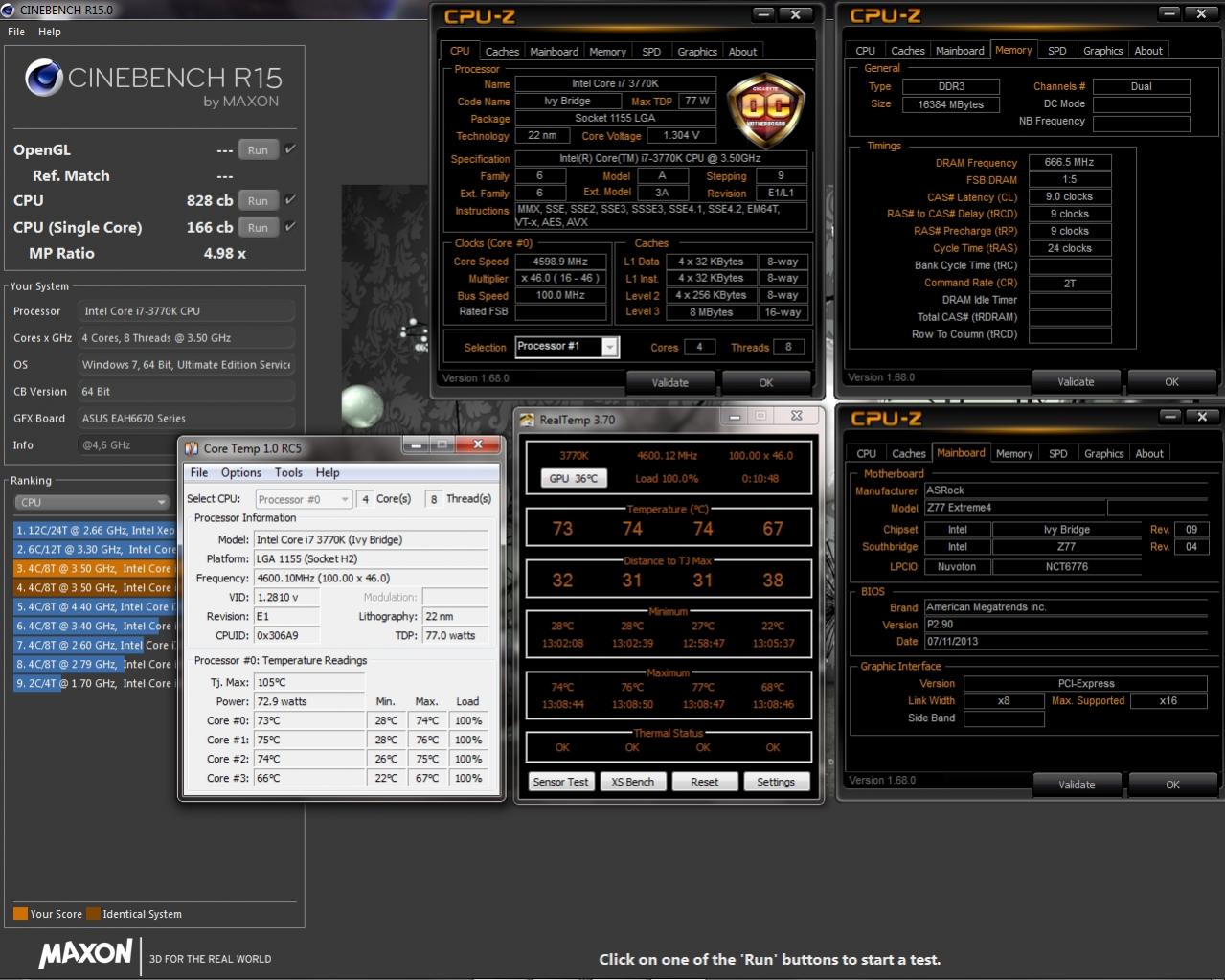Screen dimensions: 1225x980
Task: Click XS Bench in RealTemp
Action: click(632, 782)
